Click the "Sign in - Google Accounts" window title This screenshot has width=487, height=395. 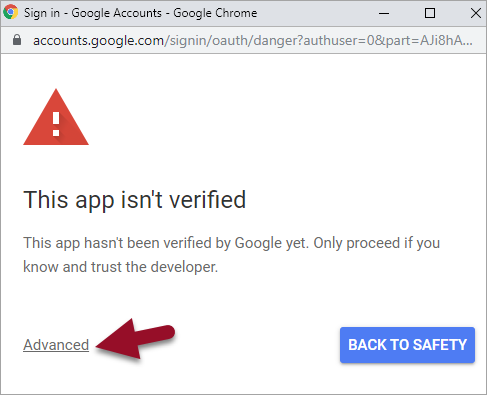93,13
